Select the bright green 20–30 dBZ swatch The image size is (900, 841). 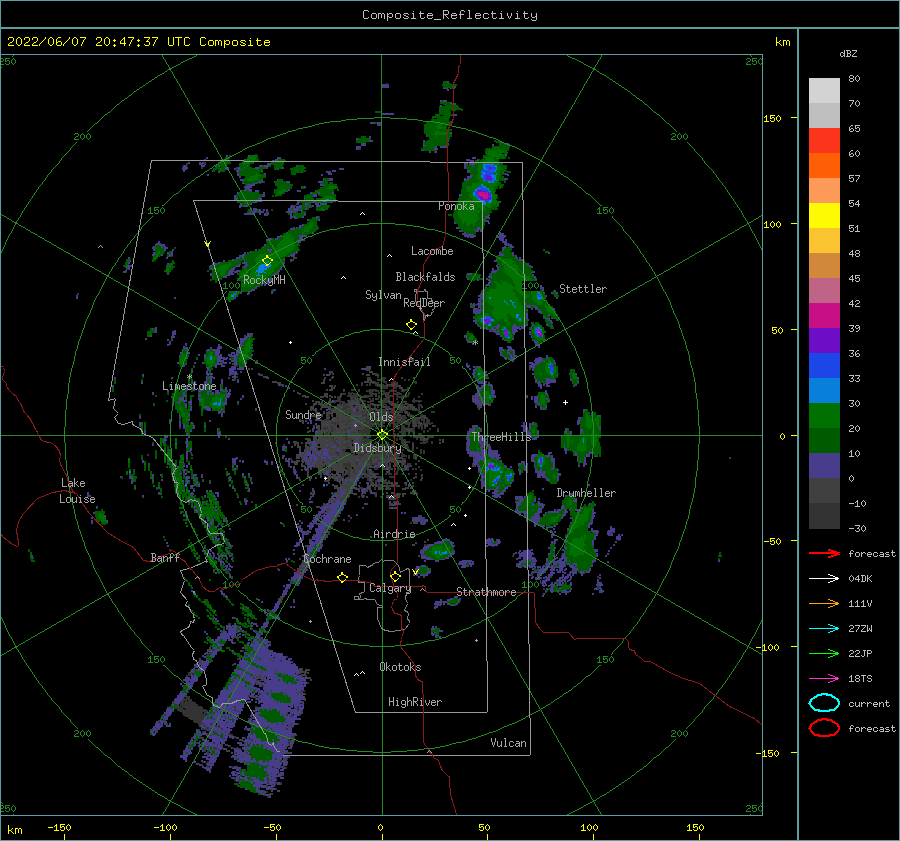pyautogui.click(x=824, y=415)
